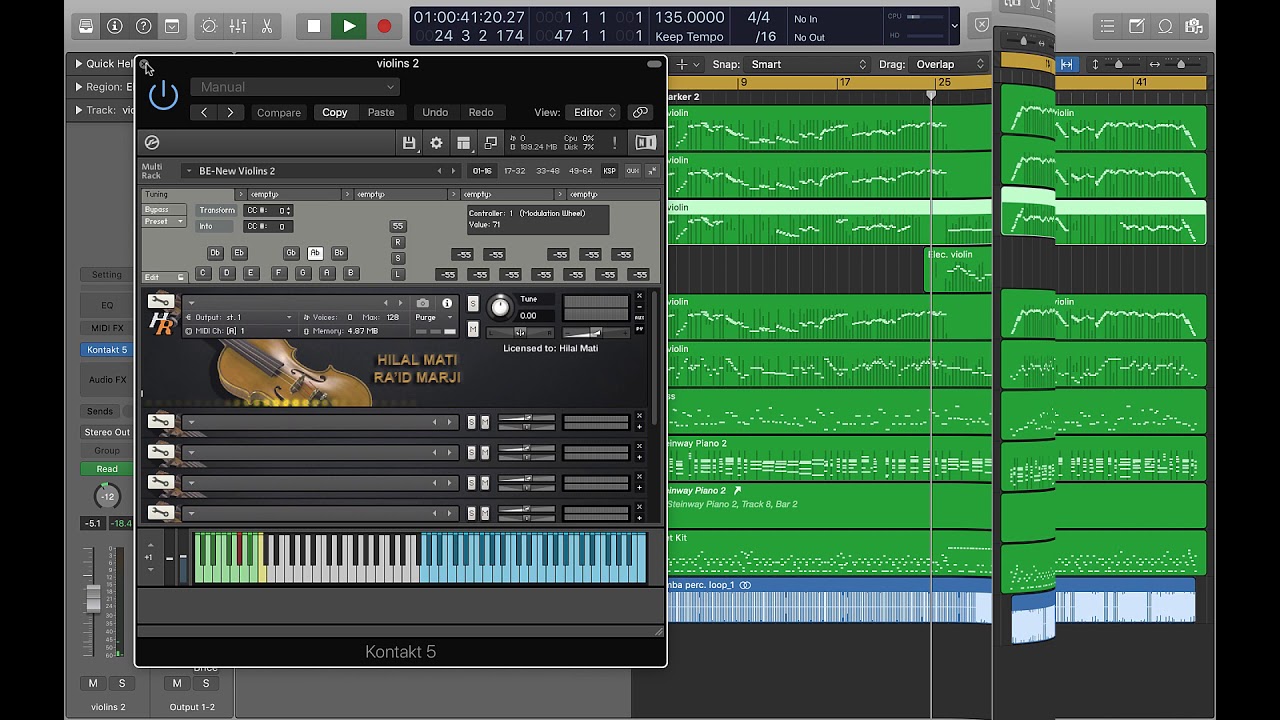
Task: Adjust the violins 2 channel volume fader
Action: [x=93, y=597]
